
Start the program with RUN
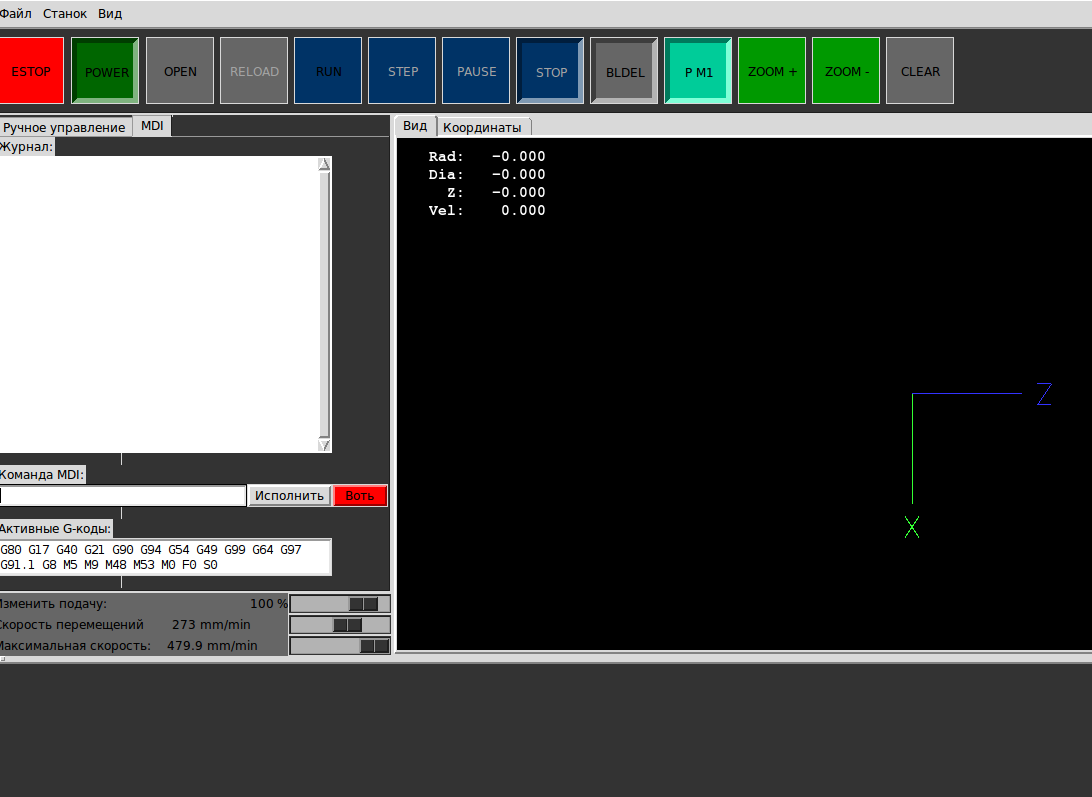click(328, 70)
